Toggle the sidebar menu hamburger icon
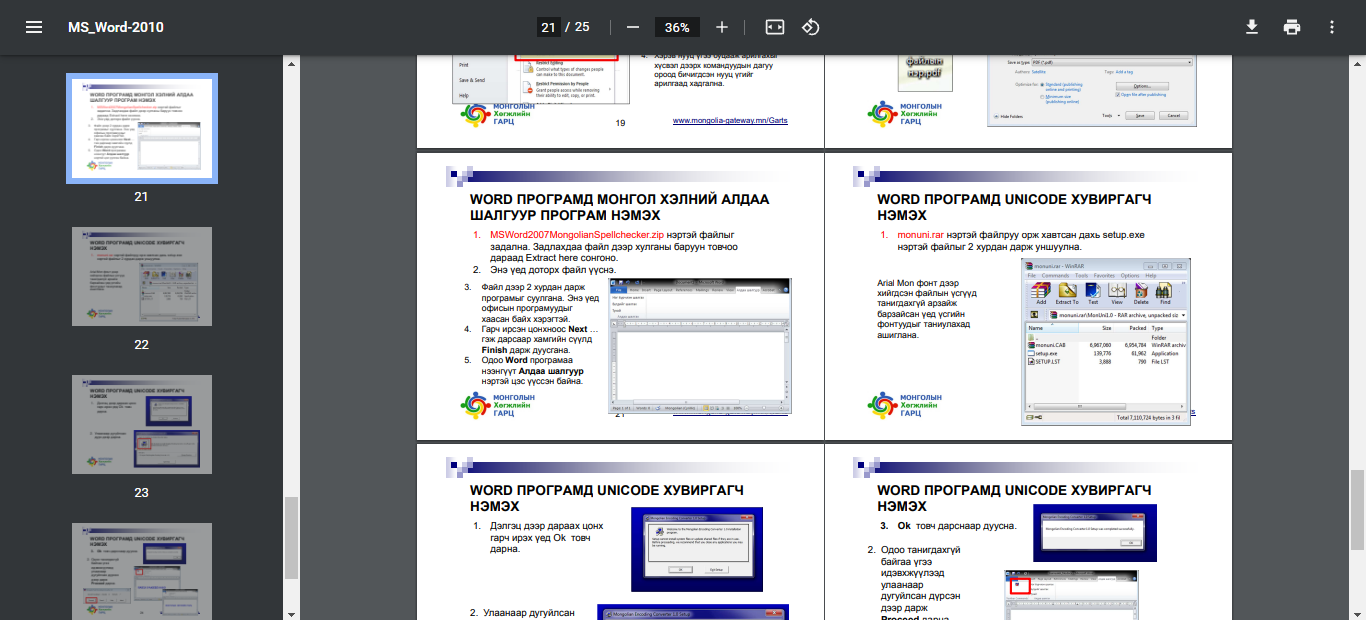 (x=34, y=27)
